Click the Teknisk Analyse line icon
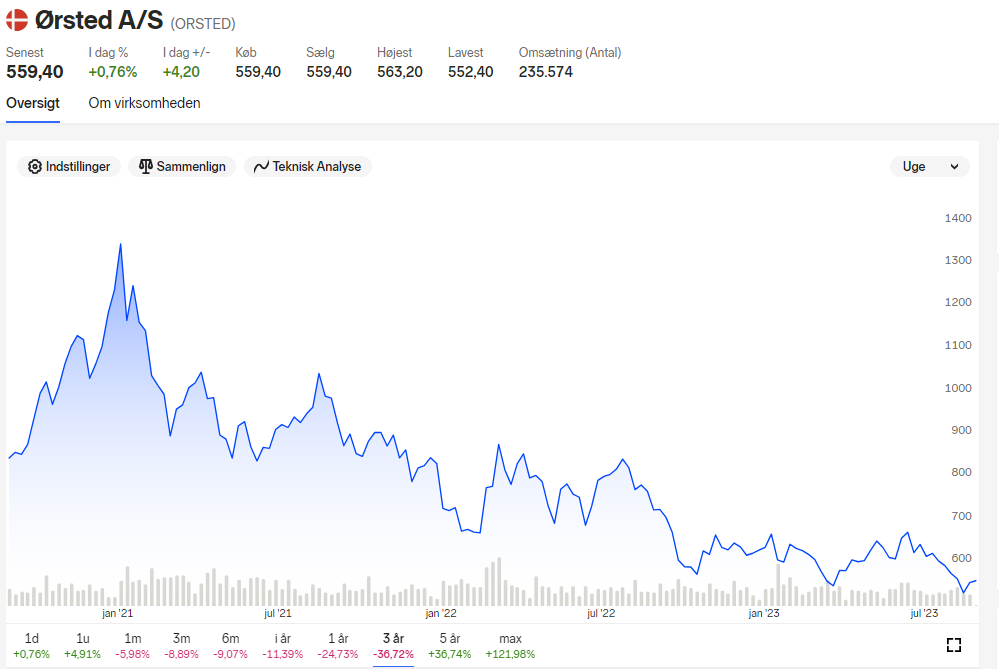 pos(261,167)
